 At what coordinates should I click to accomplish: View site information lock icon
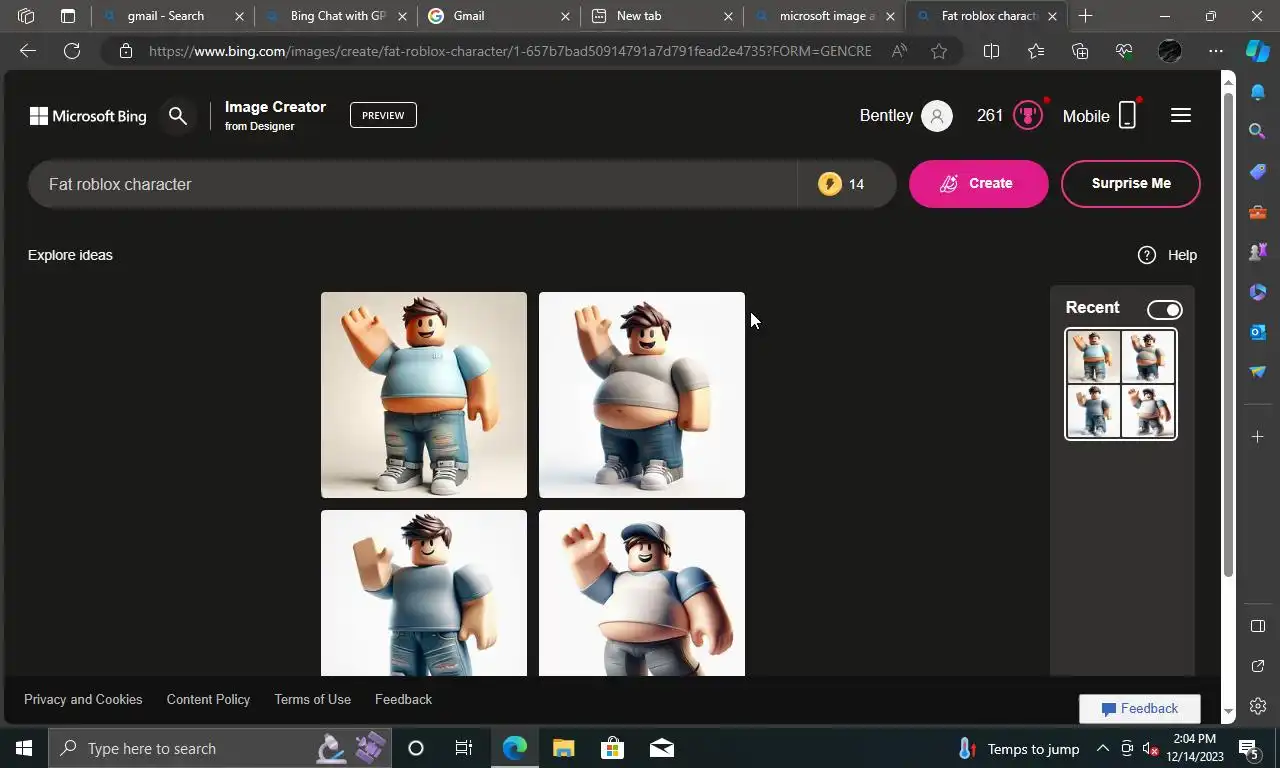click(x=125, y=51)
